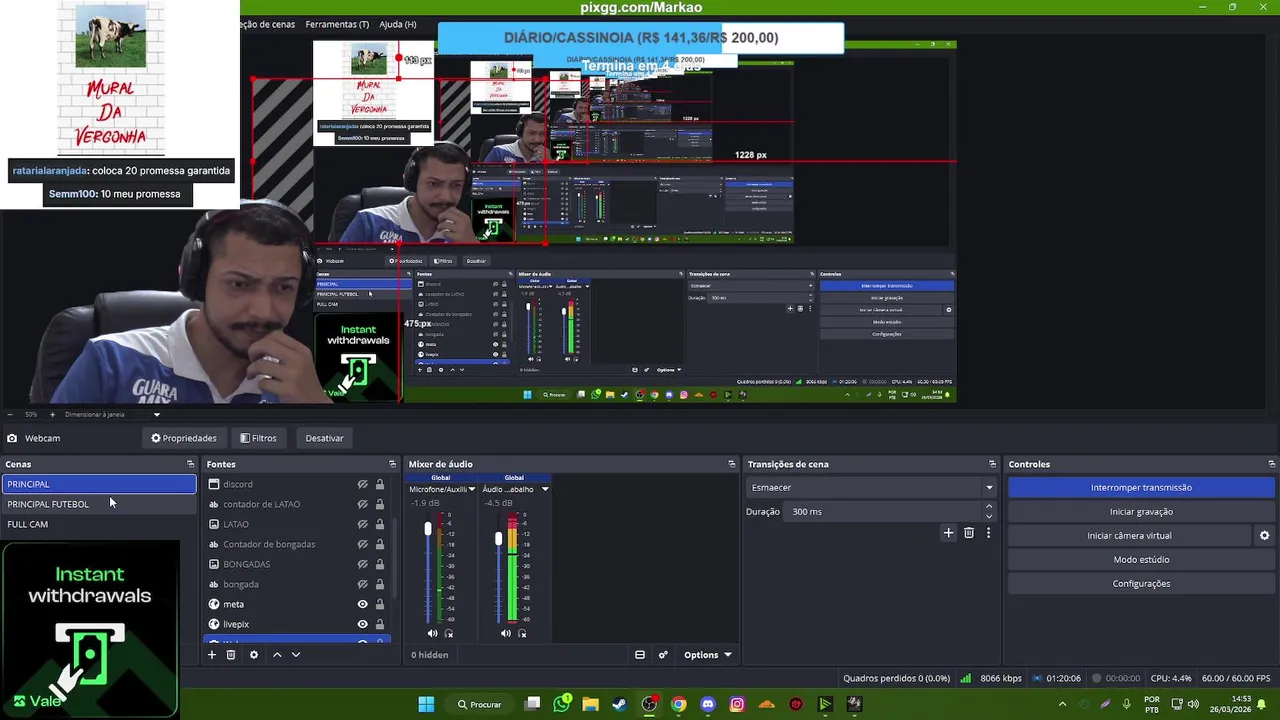
Task: Open Propriedades for the Webcam source
Action: click(x=184, y=438)
